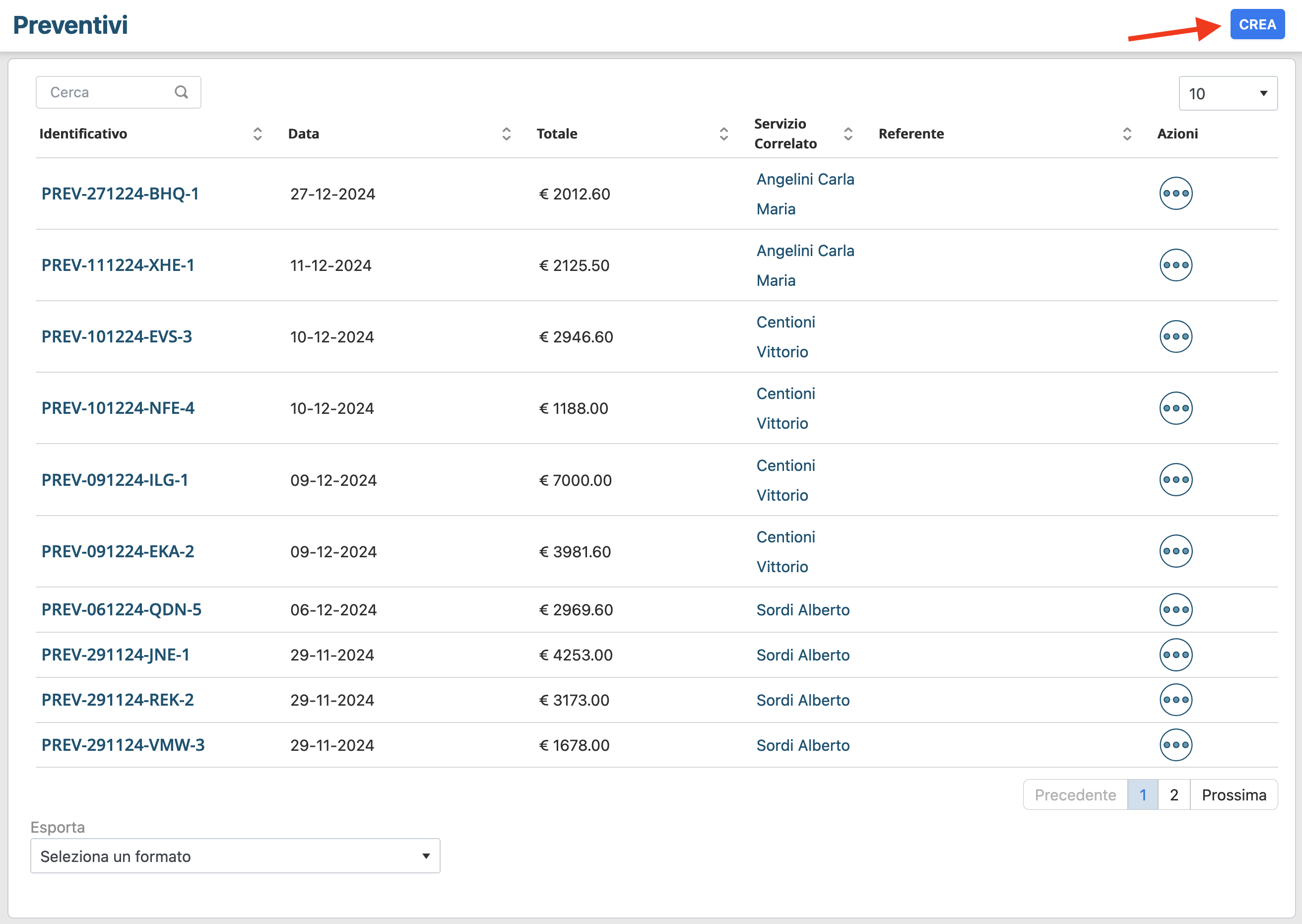The image size is (1302, 924).
Task: Select page 1 in pagination
Action: point(1142,795)
